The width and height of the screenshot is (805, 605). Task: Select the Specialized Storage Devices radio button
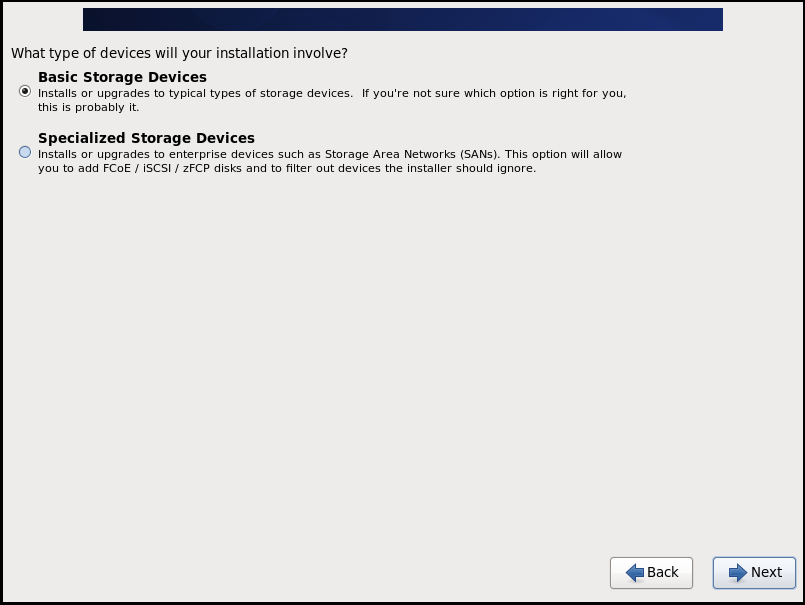(x=23, y=152)
